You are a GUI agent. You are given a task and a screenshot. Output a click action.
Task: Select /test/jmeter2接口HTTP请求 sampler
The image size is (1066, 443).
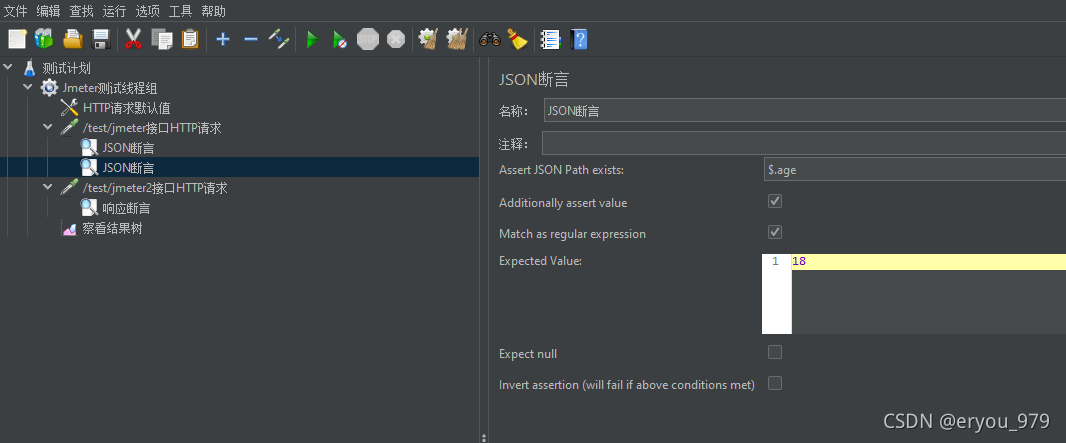coord(155,188)
